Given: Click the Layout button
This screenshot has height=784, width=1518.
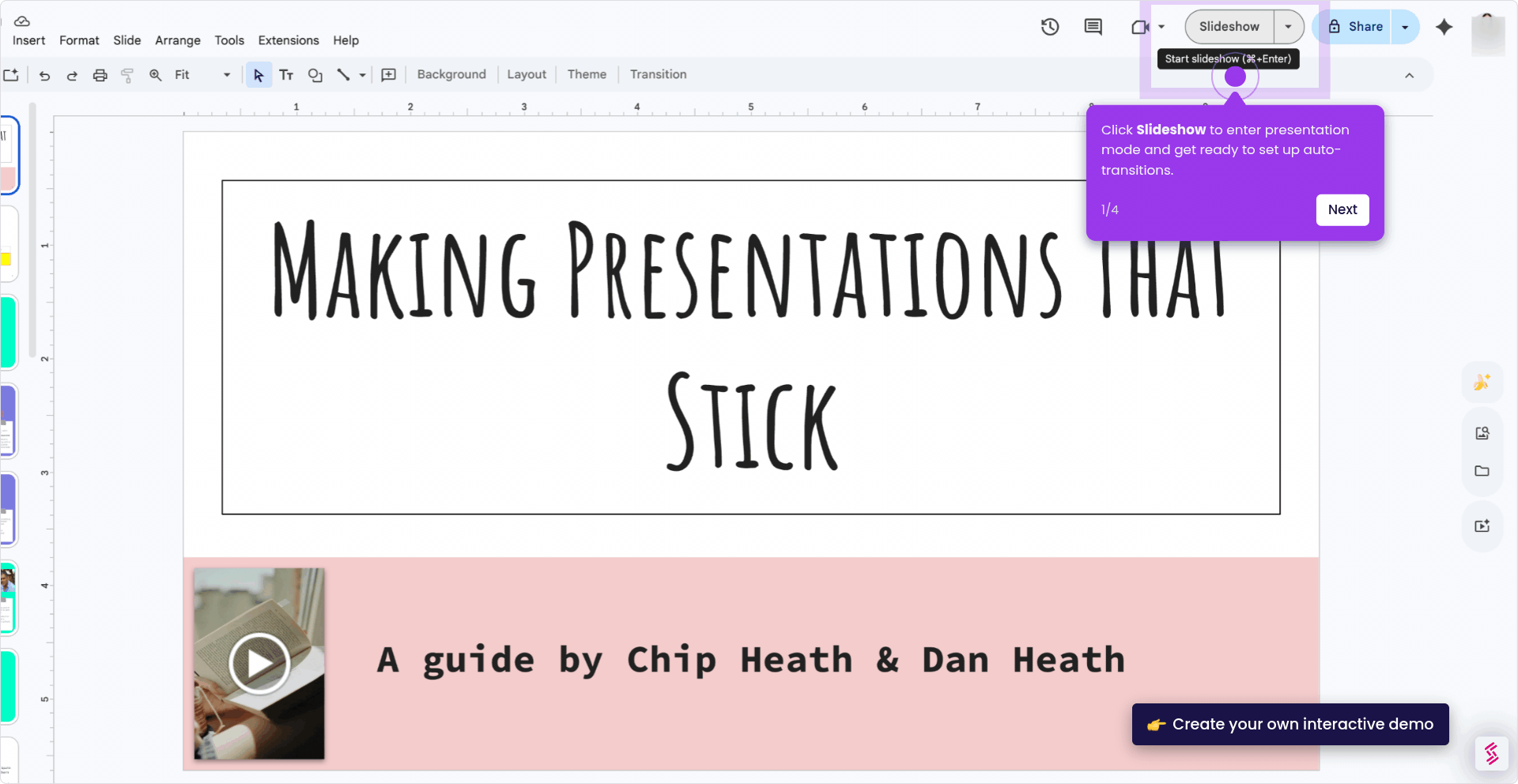Looking at the screenshot, I should (527, 74).
